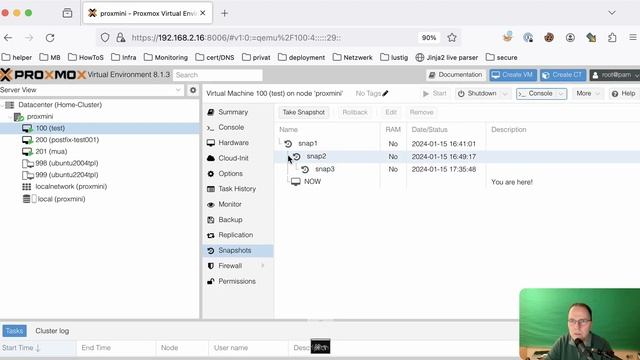Click the VM Start button

pyautogui.click(x=434, y=93)
